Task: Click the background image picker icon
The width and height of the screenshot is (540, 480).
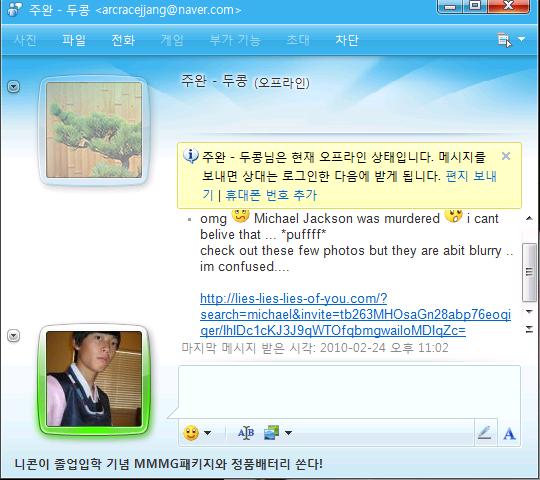Action: pyautogui.click(x=271, y=432)
